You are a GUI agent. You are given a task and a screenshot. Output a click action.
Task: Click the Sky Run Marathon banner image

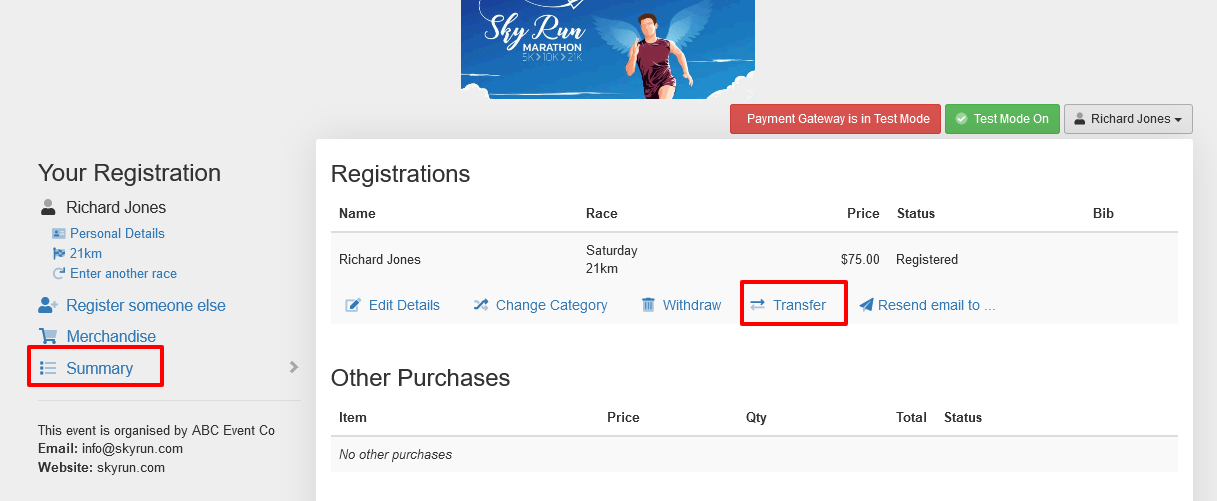(607, 49)
